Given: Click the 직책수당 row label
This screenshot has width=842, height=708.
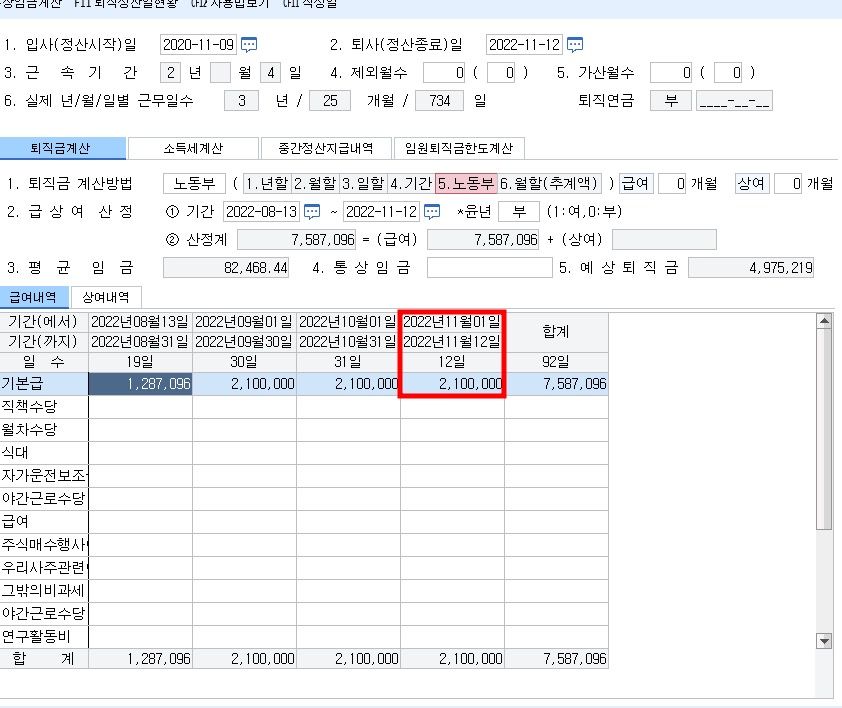Looking at the screenshot, I should [44, 406].
